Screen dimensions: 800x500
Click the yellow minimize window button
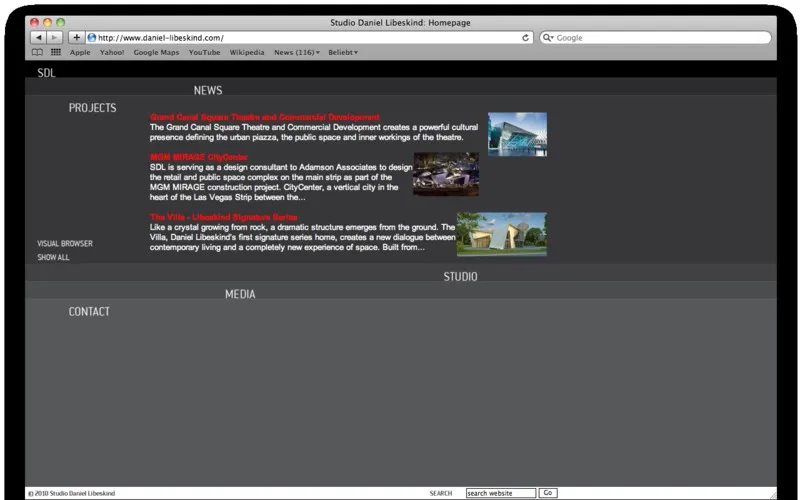[47, 22]
